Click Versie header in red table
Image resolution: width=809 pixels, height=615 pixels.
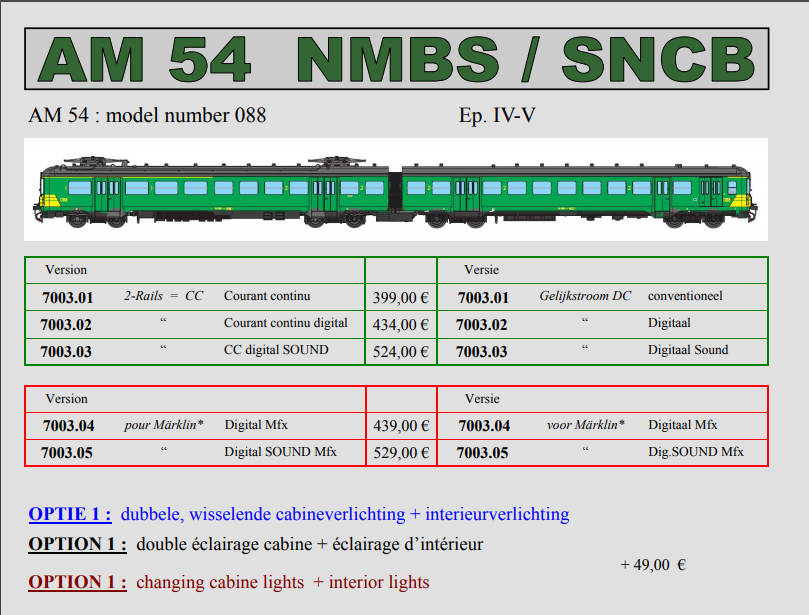[x=482, y=399]
